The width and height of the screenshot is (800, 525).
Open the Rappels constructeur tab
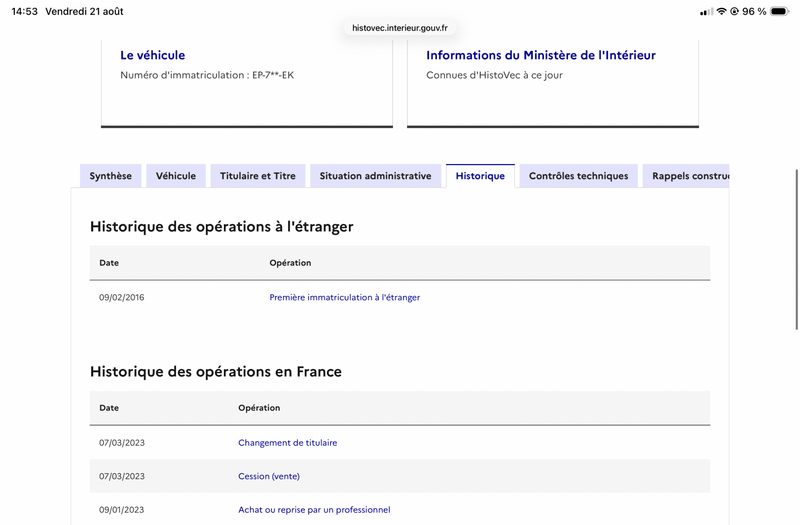686,176
